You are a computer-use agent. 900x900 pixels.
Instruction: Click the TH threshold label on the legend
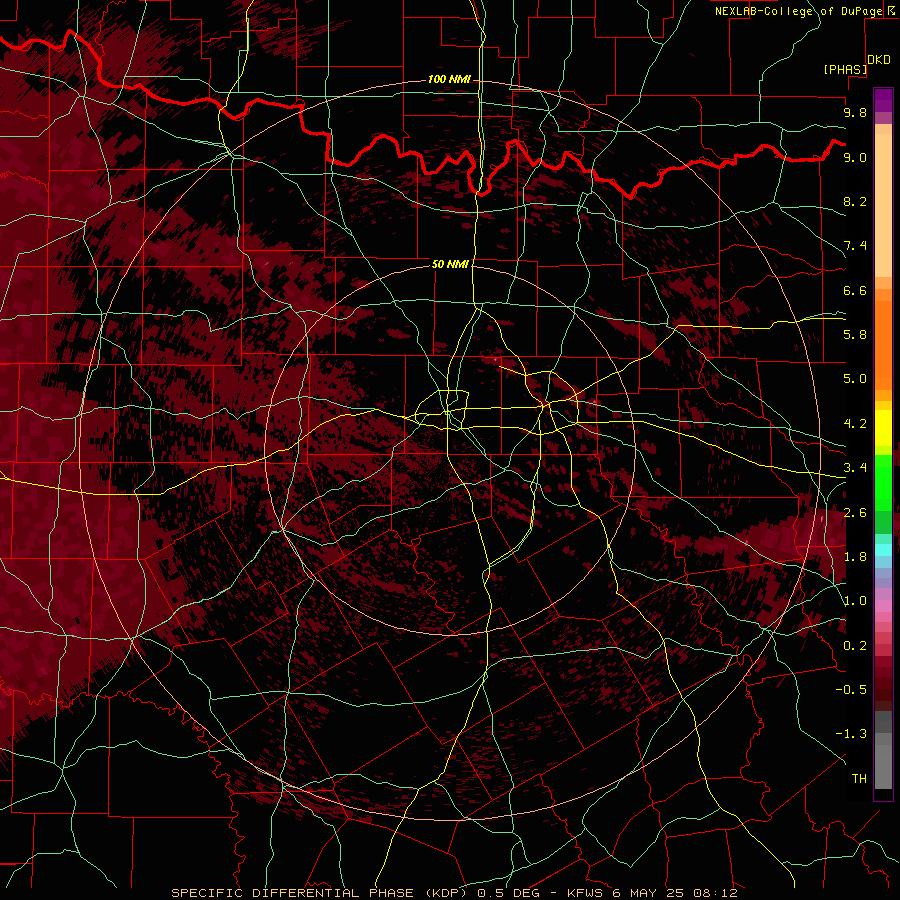(859, 779)
